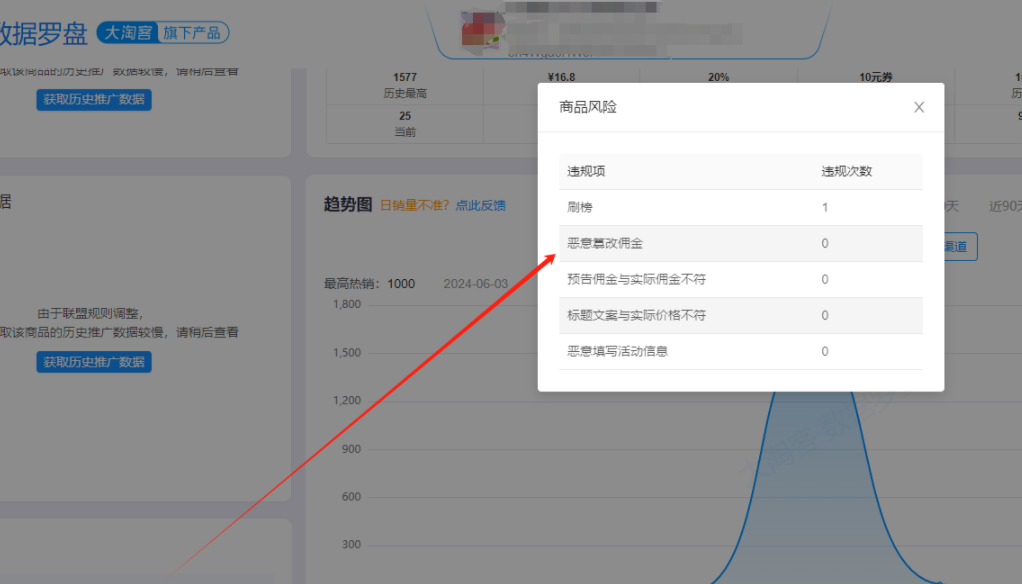This screenshot has height=584, width=1022.
Task: Click the 大淘客 badge in header
Action: (x=128, y=33)
